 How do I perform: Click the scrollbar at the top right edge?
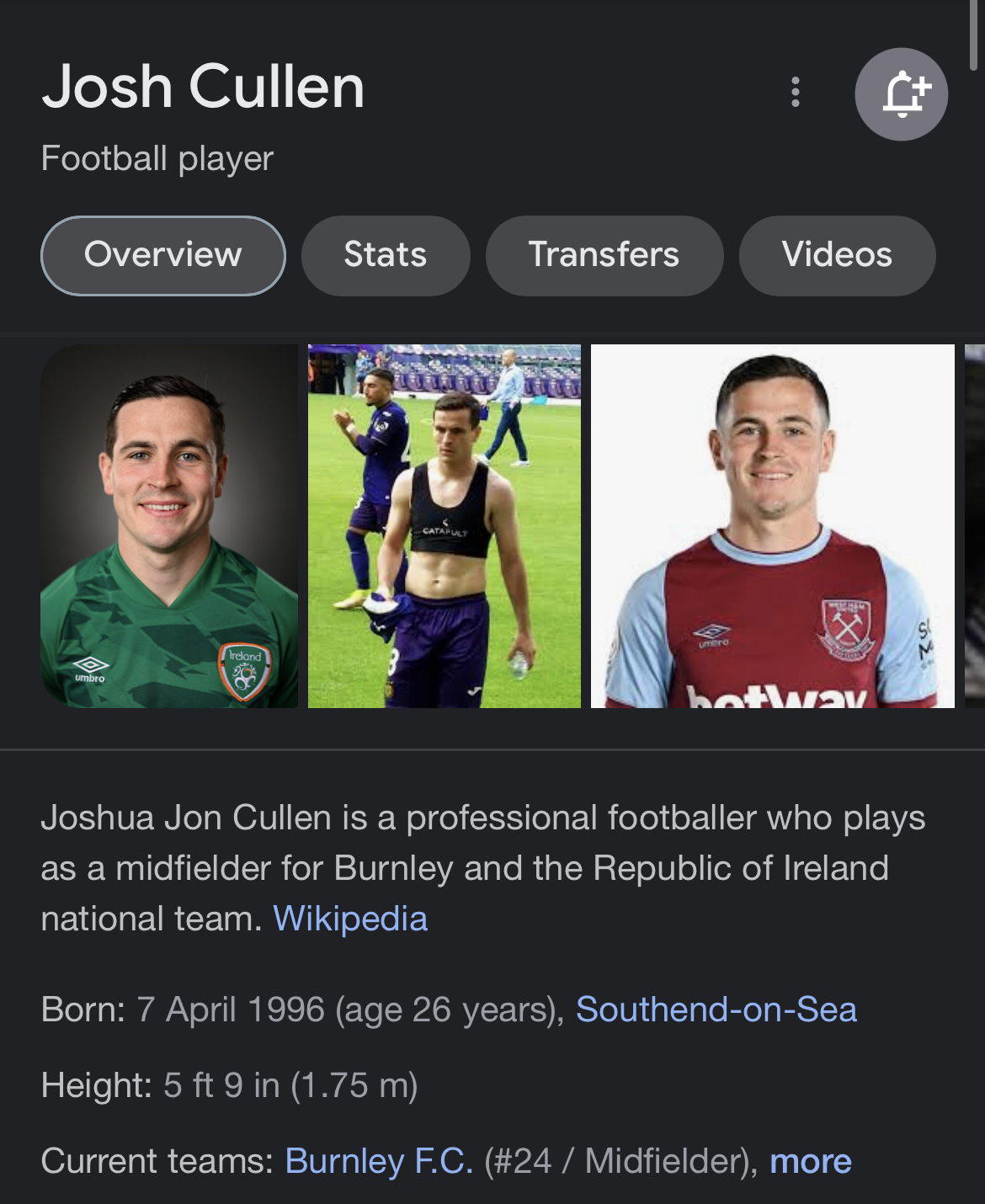point(974,34)
